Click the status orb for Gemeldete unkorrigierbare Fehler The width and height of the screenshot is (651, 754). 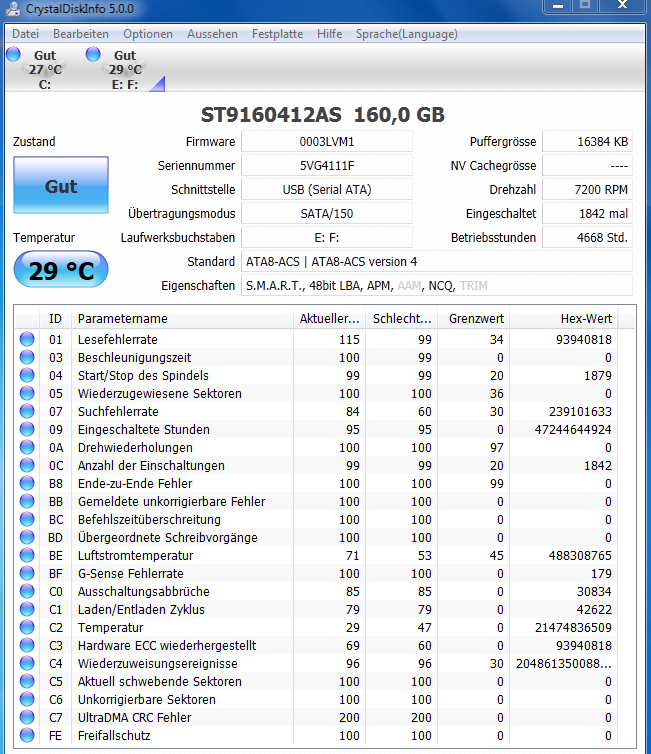click(x=27, y=501)
